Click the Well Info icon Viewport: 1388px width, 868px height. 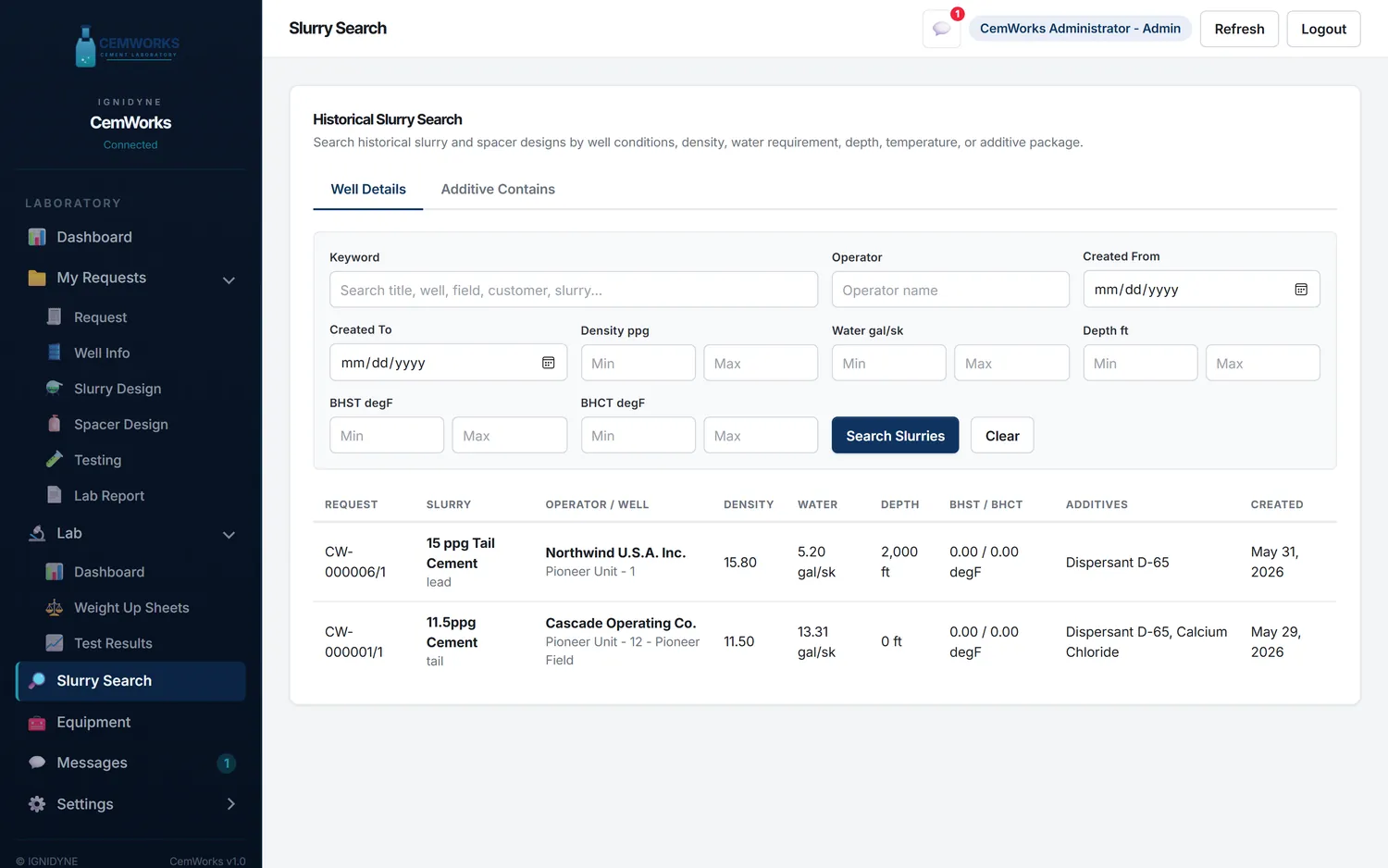[x=55, y=353]
